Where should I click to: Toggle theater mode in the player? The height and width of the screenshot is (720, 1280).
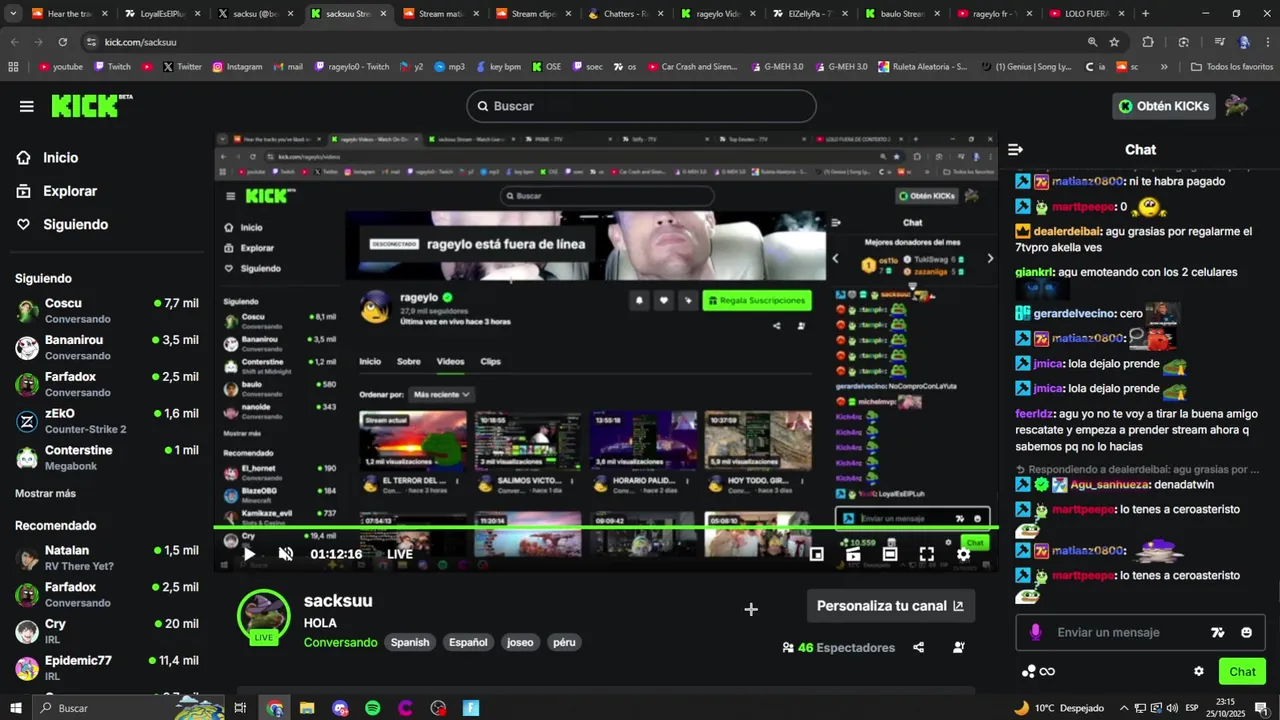(x=890, y=554)
